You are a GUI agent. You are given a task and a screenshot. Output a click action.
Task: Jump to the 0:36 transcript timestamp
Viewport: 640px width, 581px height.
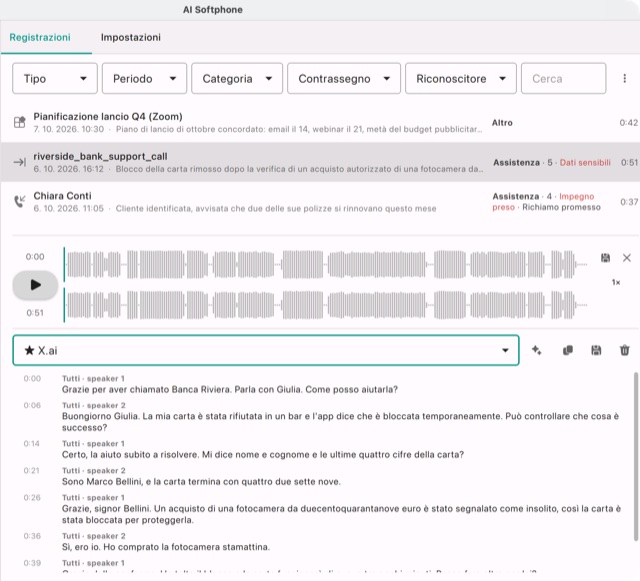(x=32, y=536)
